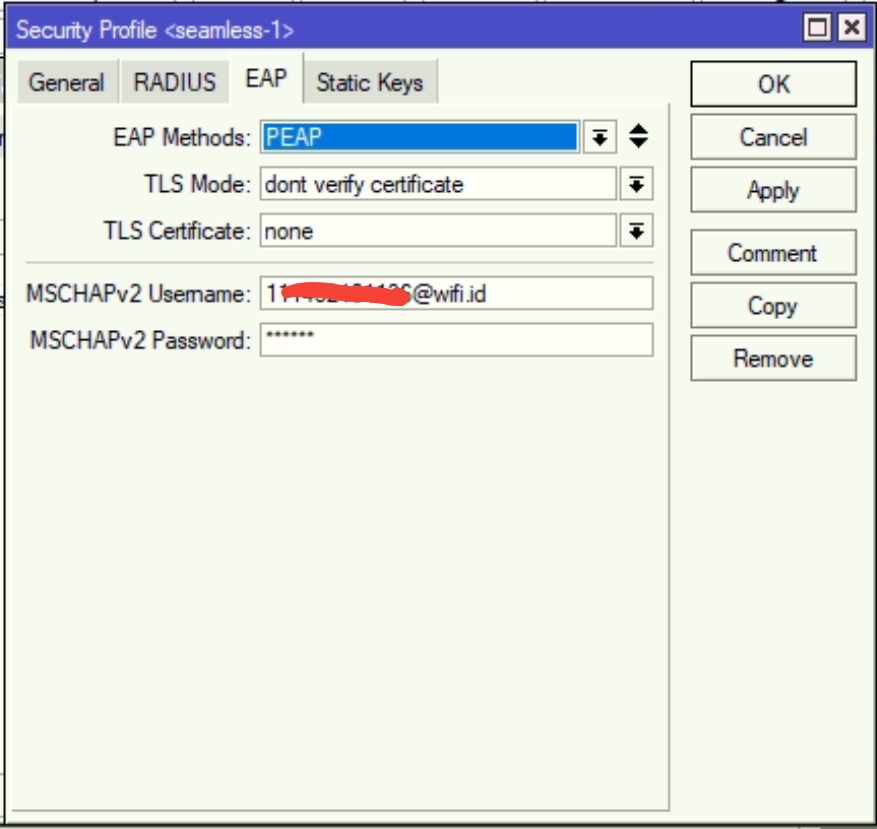Copy the seamless-1 security profile
Screen dimensions: 877x829
coord(772,306)
